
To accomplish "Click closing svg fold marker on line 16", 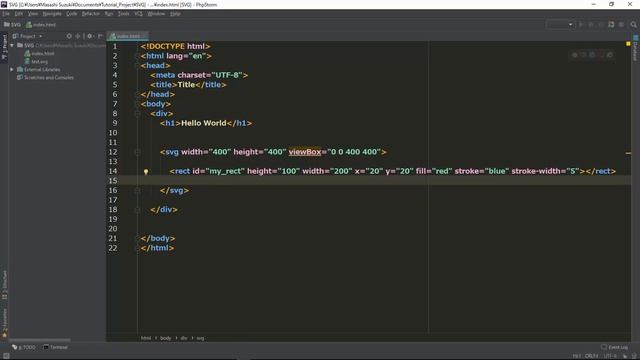I will [138, 191].
